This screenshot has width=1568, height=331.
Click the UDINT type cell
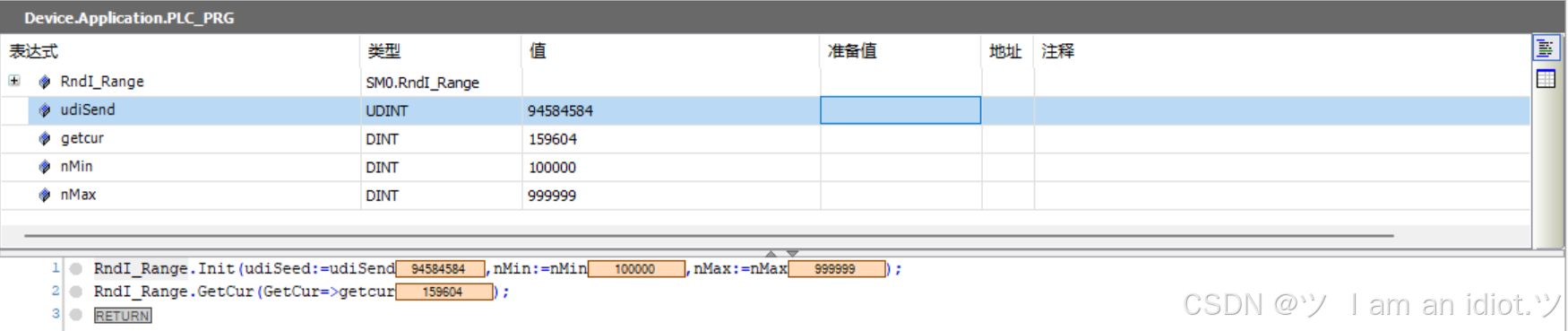pyautogui.click(x=386, y=110)
